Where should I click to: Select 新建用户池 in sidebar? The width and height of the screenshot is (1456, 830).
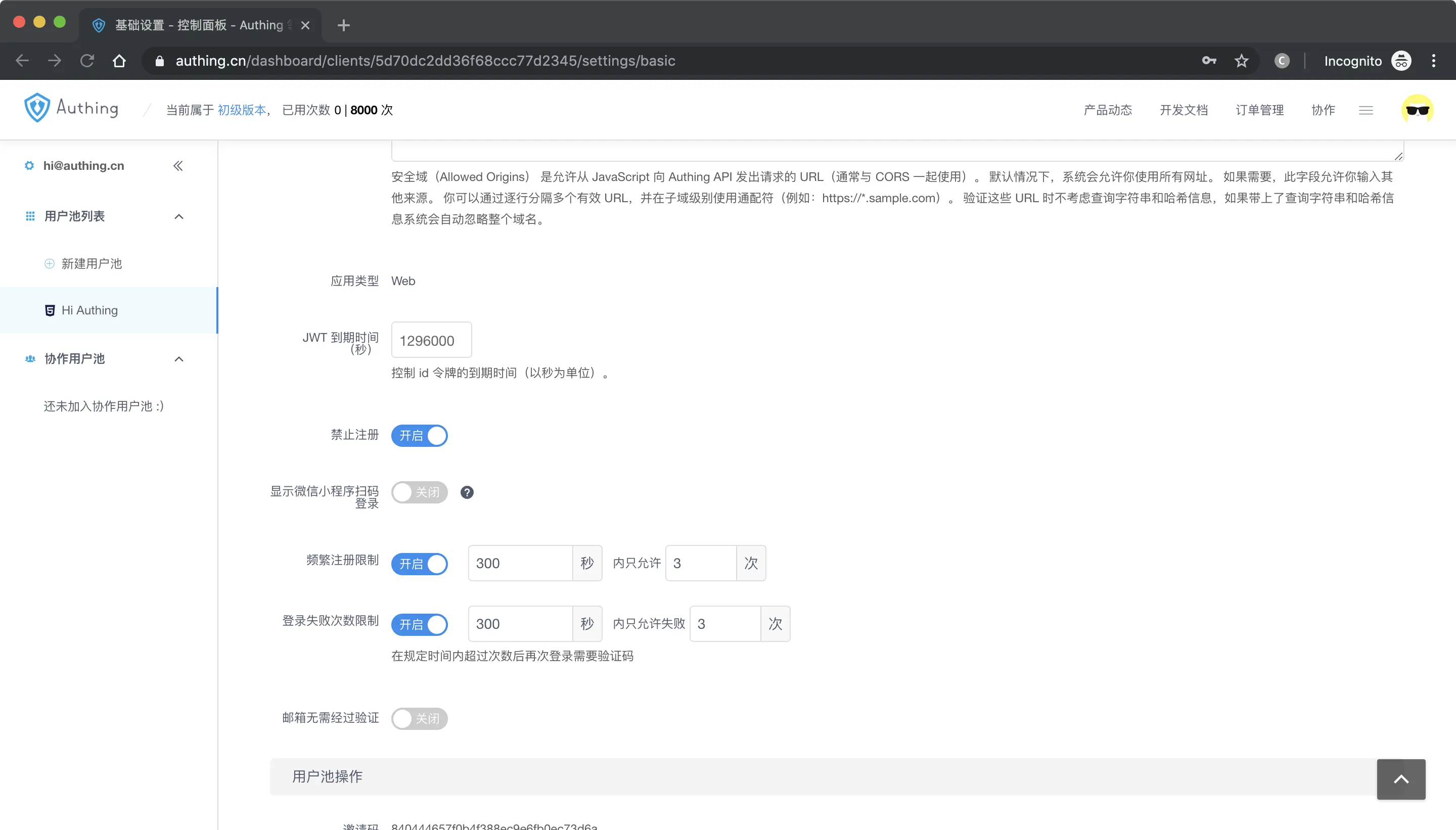point(91,264)
